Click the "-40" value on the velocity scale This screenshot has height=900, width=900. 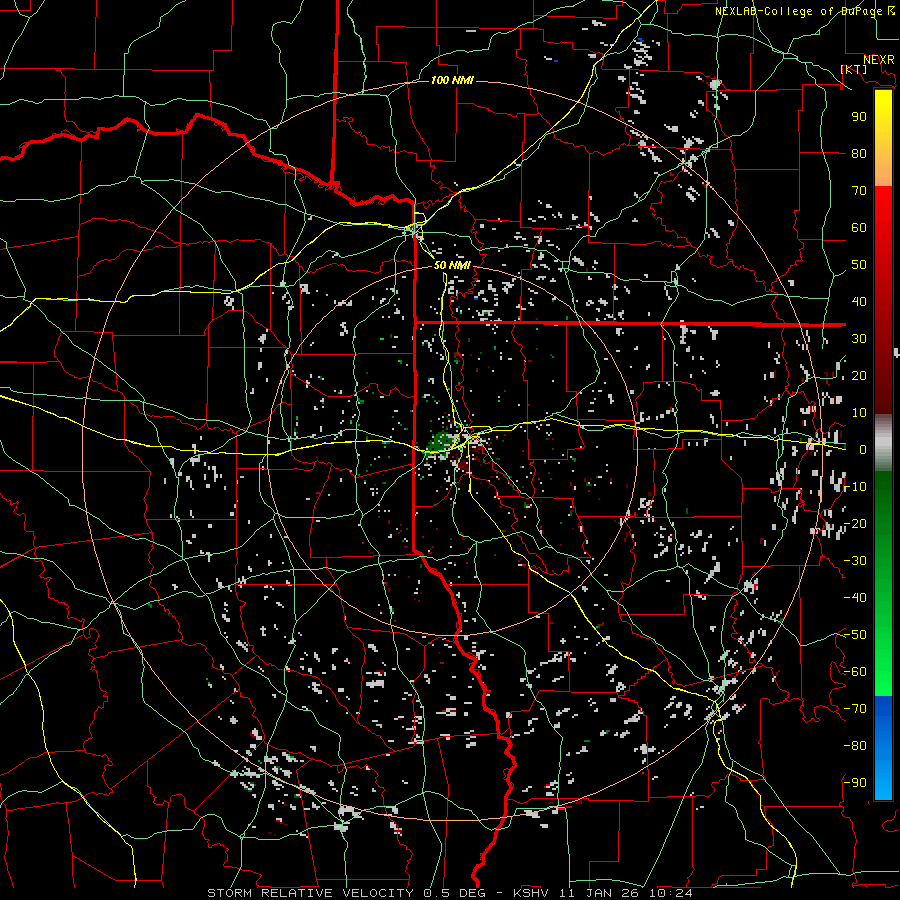(855, 598)
